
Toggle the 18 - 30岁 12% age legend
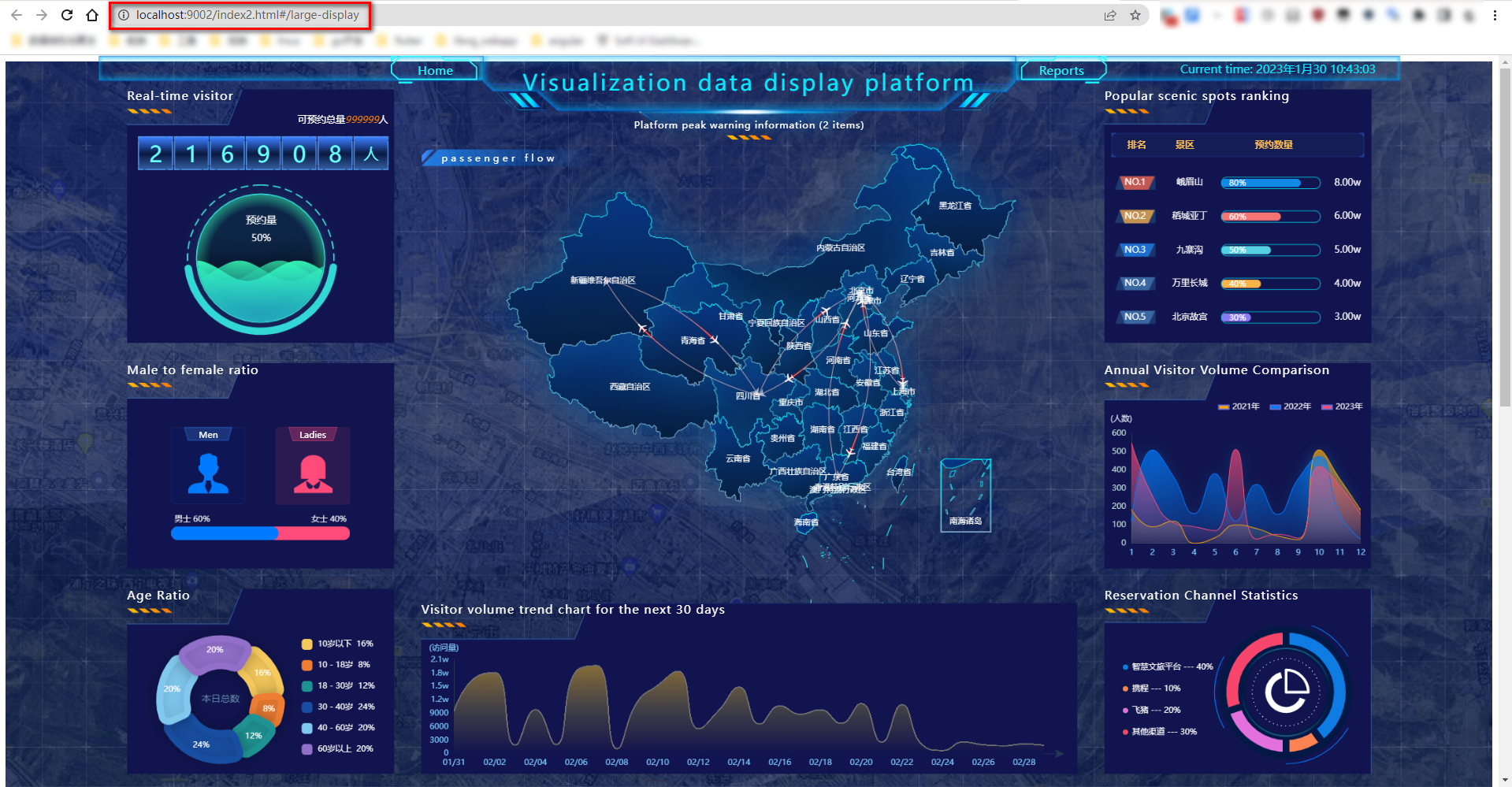pyautogui.click(x=338, y=685)
